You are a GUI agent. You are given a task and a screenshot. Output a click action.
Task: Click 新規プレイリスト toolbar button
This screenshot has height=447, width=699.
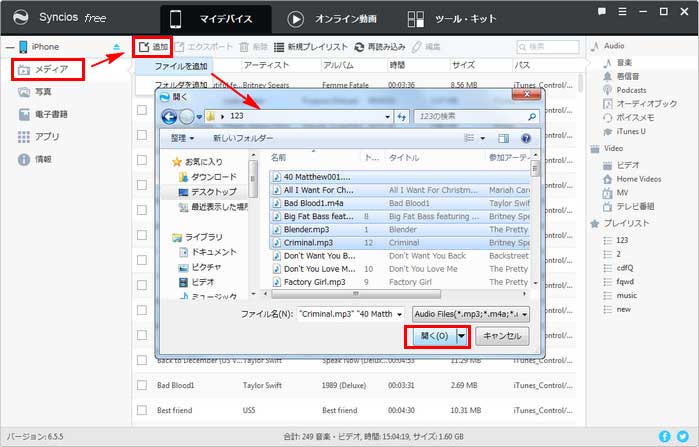point(310,47)
